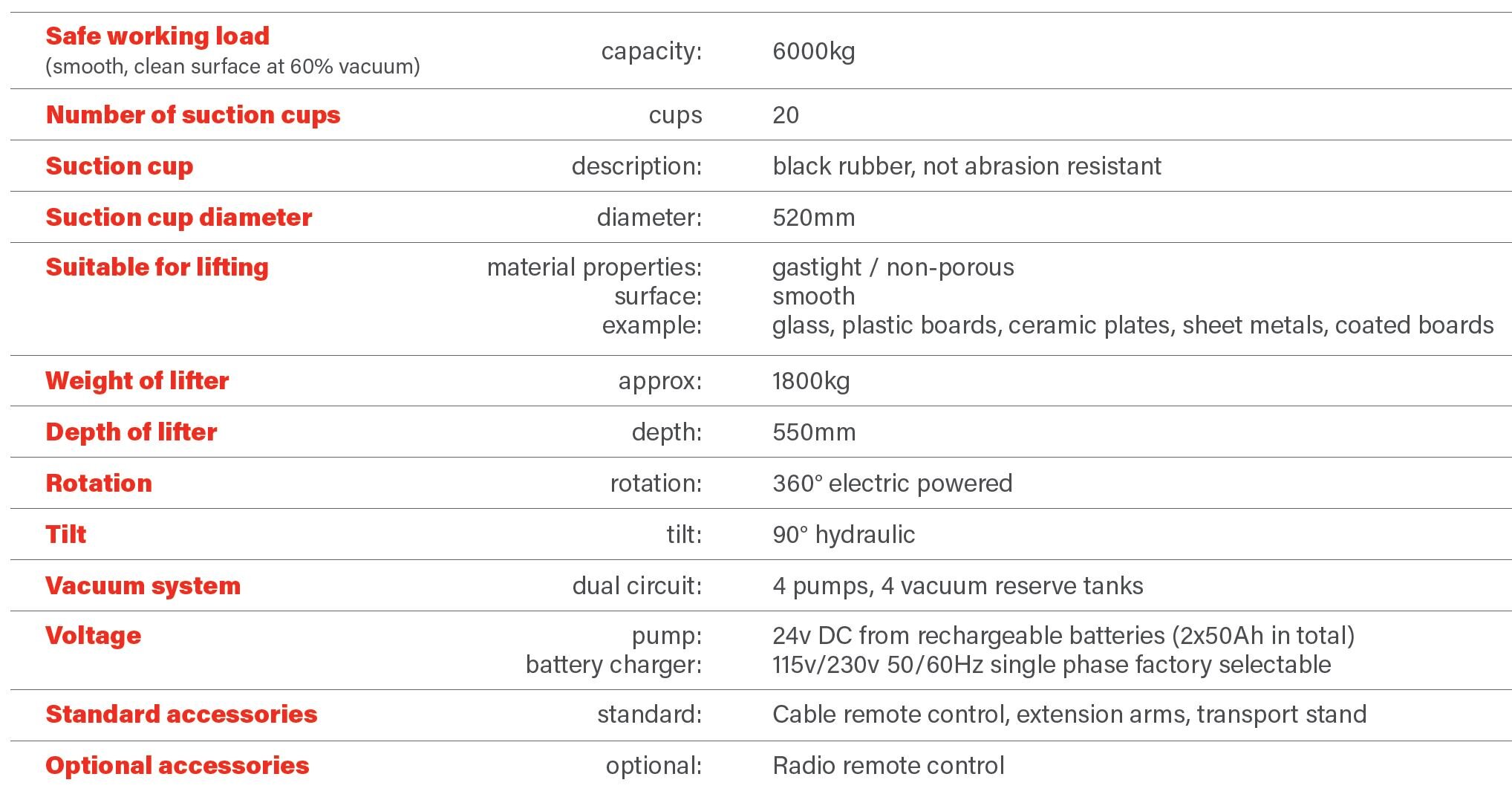Click the 'Radio remote control' text
The width and height of the screenshot is (1512, 797).
tap(888, 766)
